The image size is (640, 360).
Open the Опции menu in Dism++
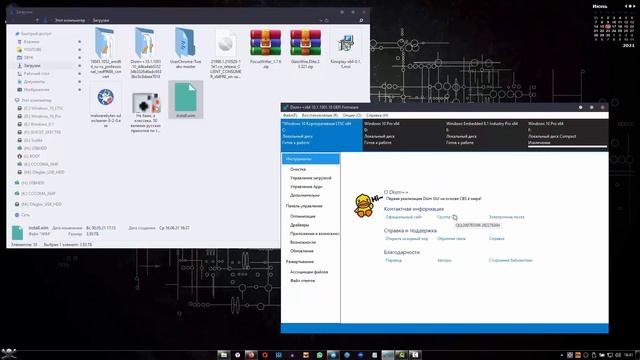tap(352, 116)
